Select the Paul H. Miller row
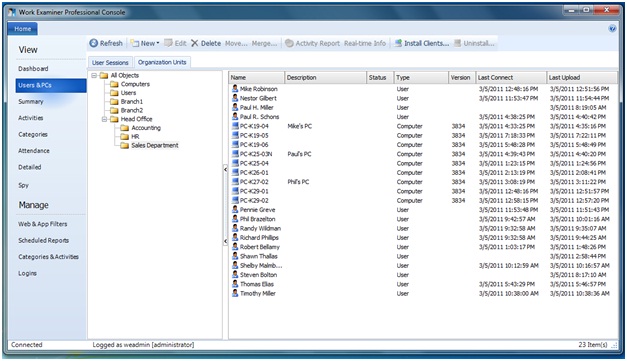627x361 pixels. 423,108
